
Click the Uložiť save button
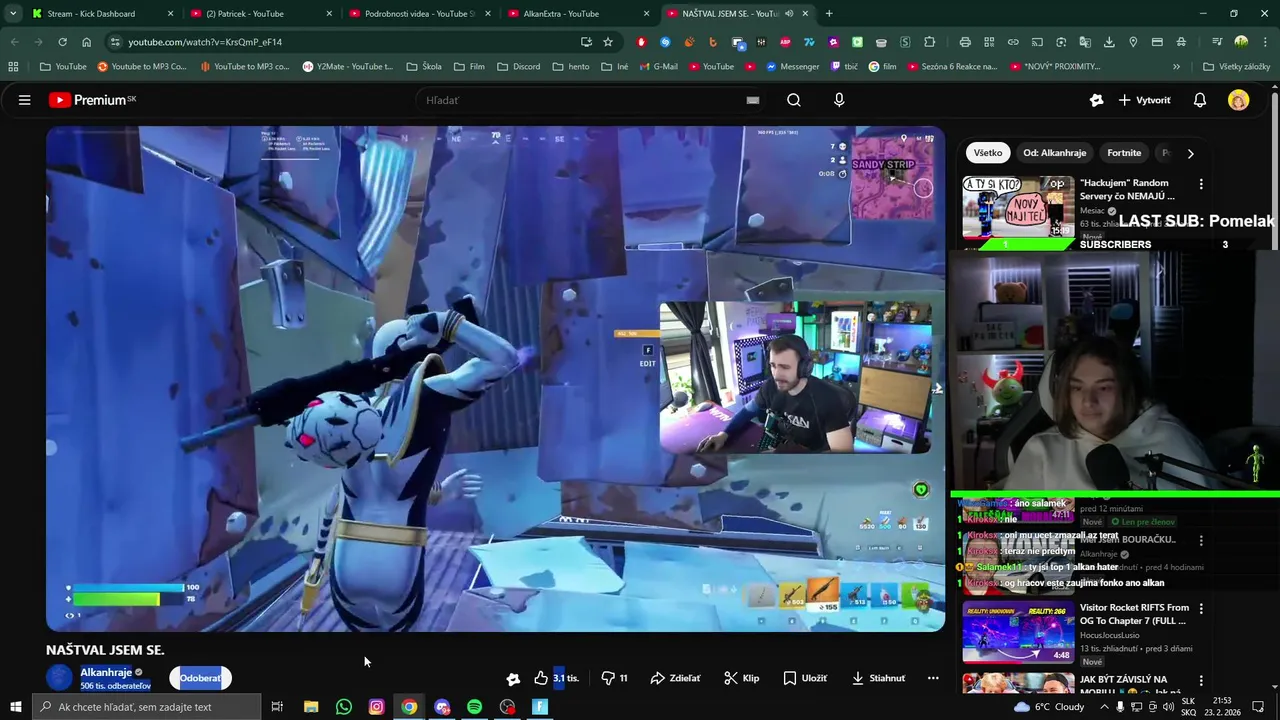805,678
